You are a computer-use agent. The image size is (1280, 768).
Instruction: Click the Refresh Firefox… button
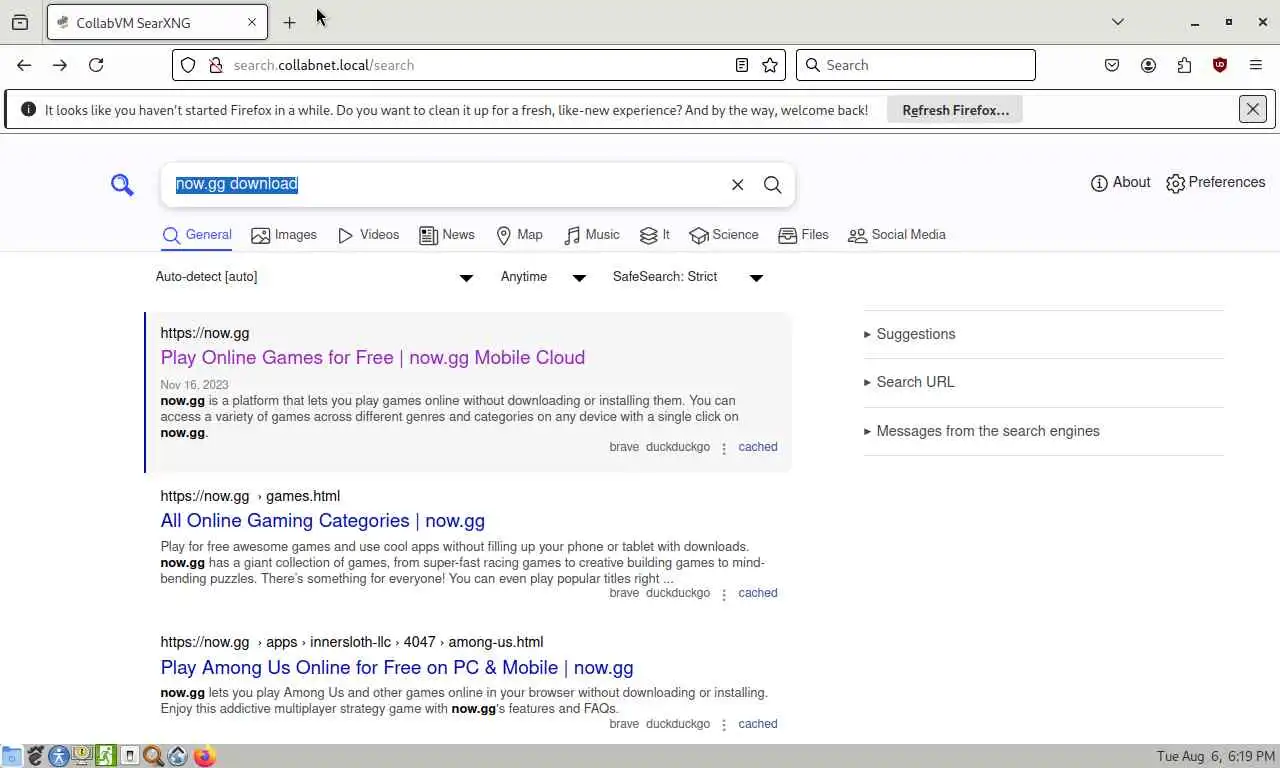point(955,110)
